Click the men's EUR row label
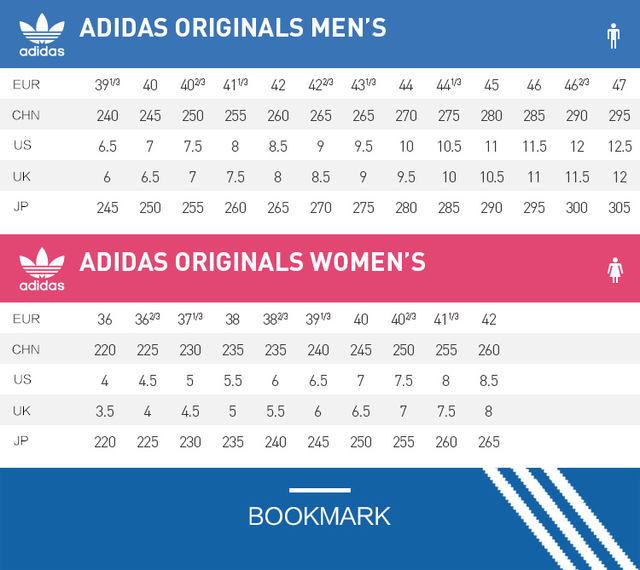 [26, 85]
